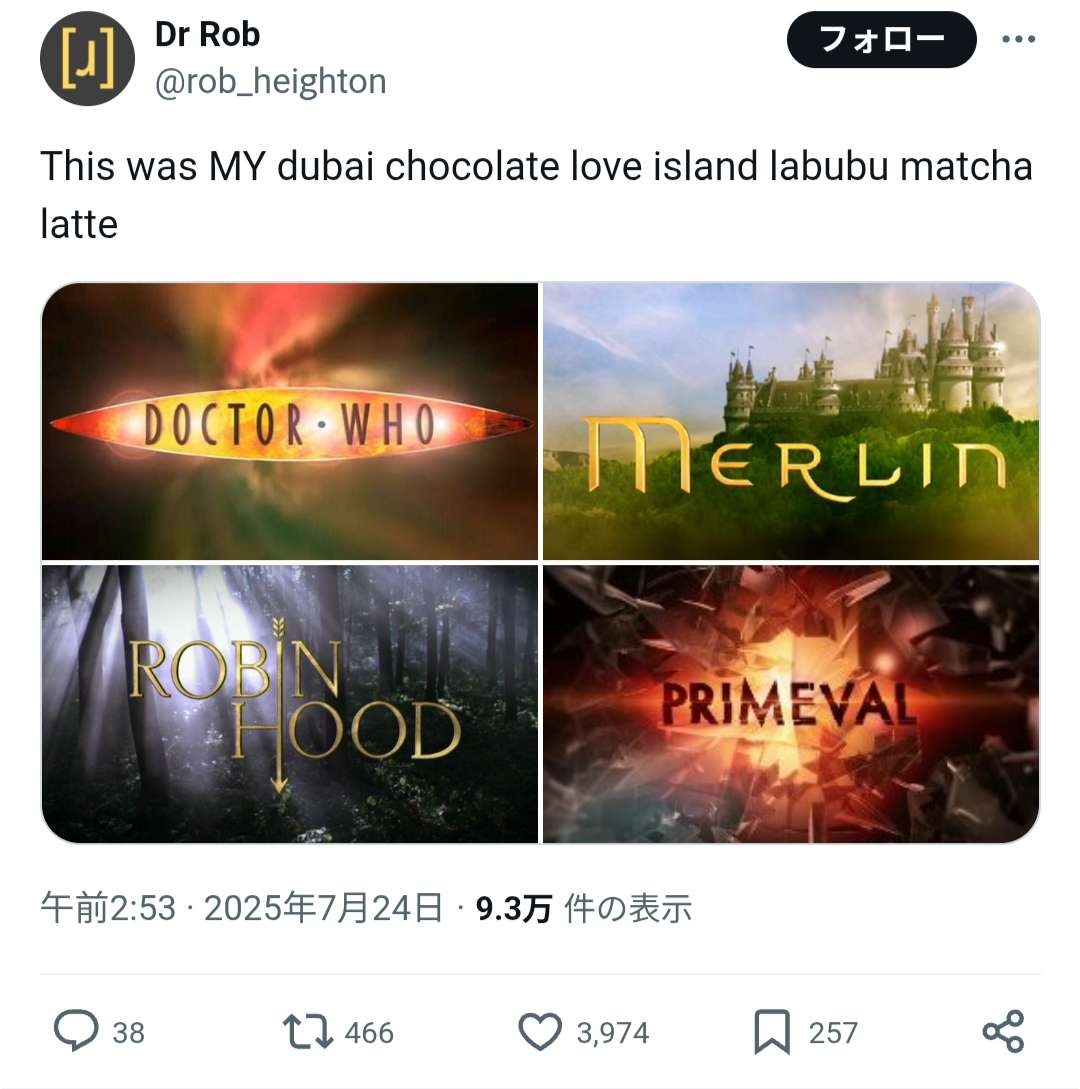
Task: View the Robin Hood image
Action: pos(290,704)
